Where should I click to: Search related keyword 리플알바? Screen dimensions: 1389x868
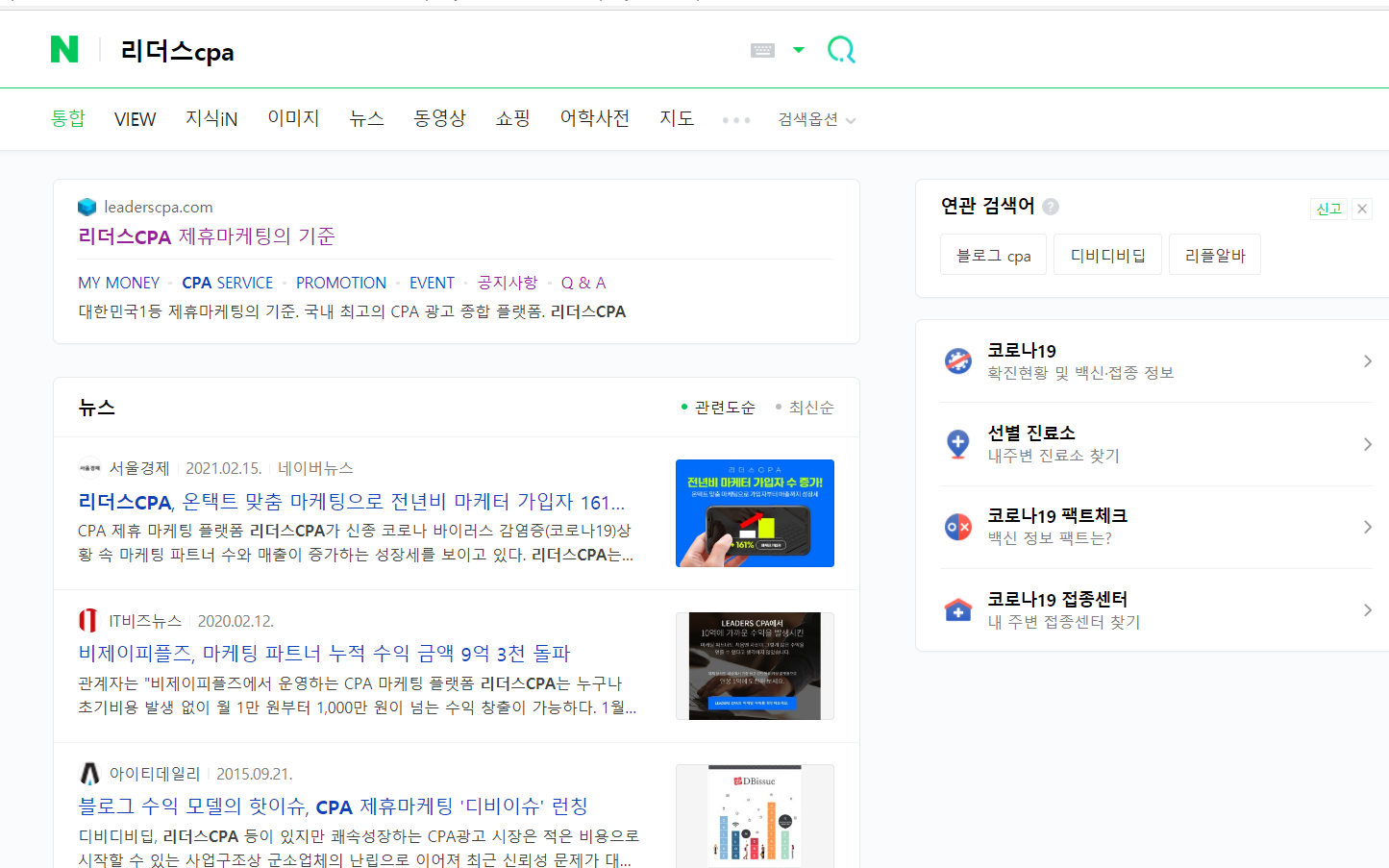(x=1215, y=255)
